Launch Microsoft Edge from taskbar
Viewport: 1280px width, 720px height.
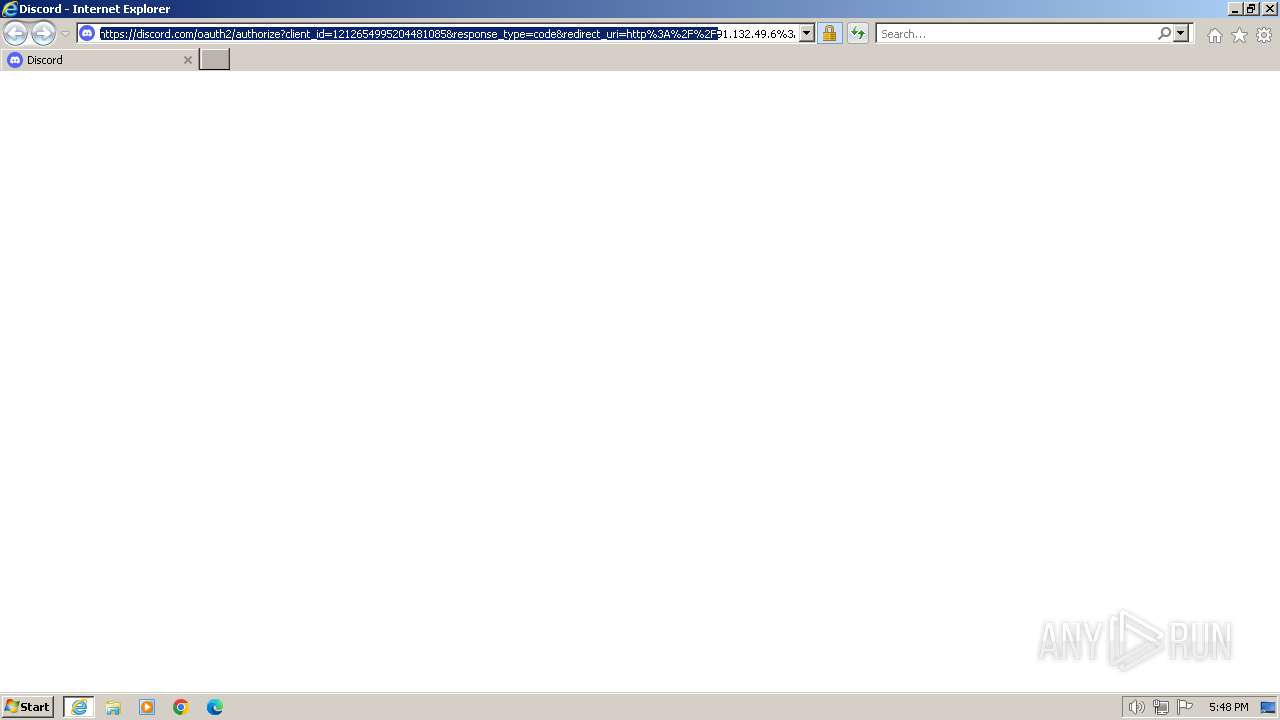[x=215, y=707]
